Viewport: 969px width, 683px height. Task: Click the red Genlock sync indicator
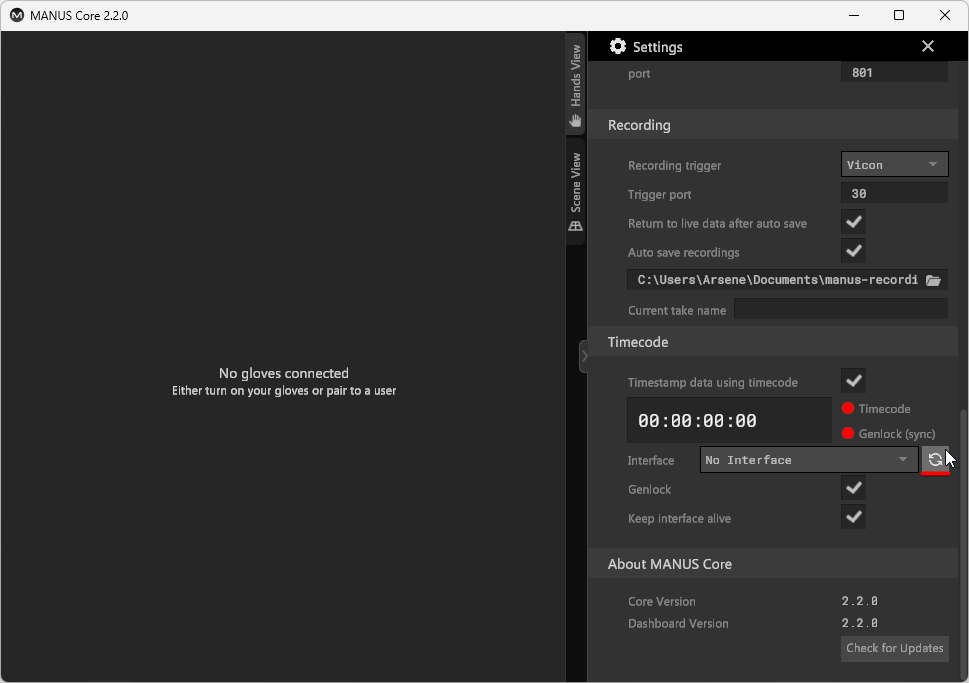tap(849, 433)
